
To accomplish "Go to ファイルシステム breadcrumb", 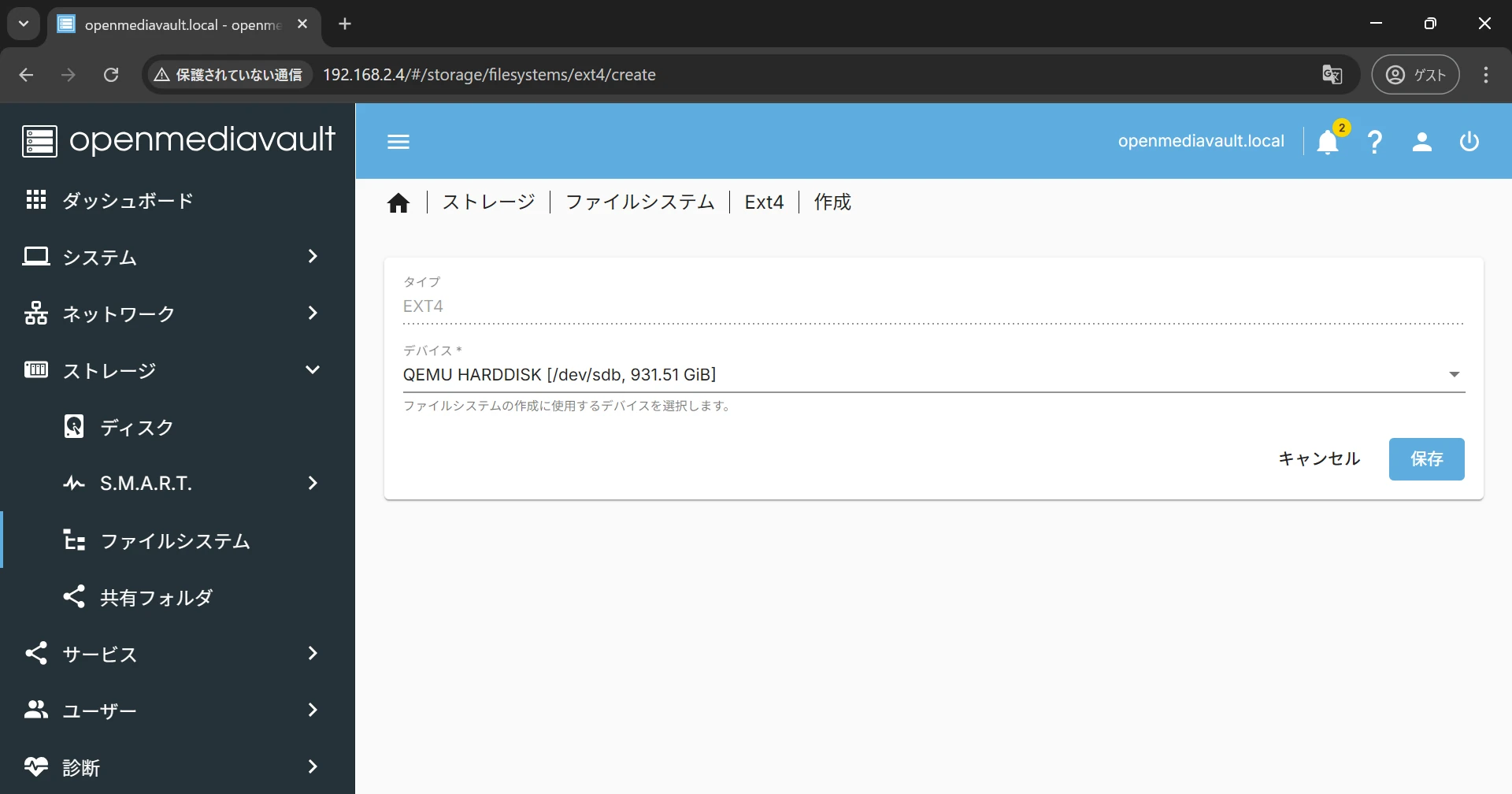I will click(x=640, y=202).
